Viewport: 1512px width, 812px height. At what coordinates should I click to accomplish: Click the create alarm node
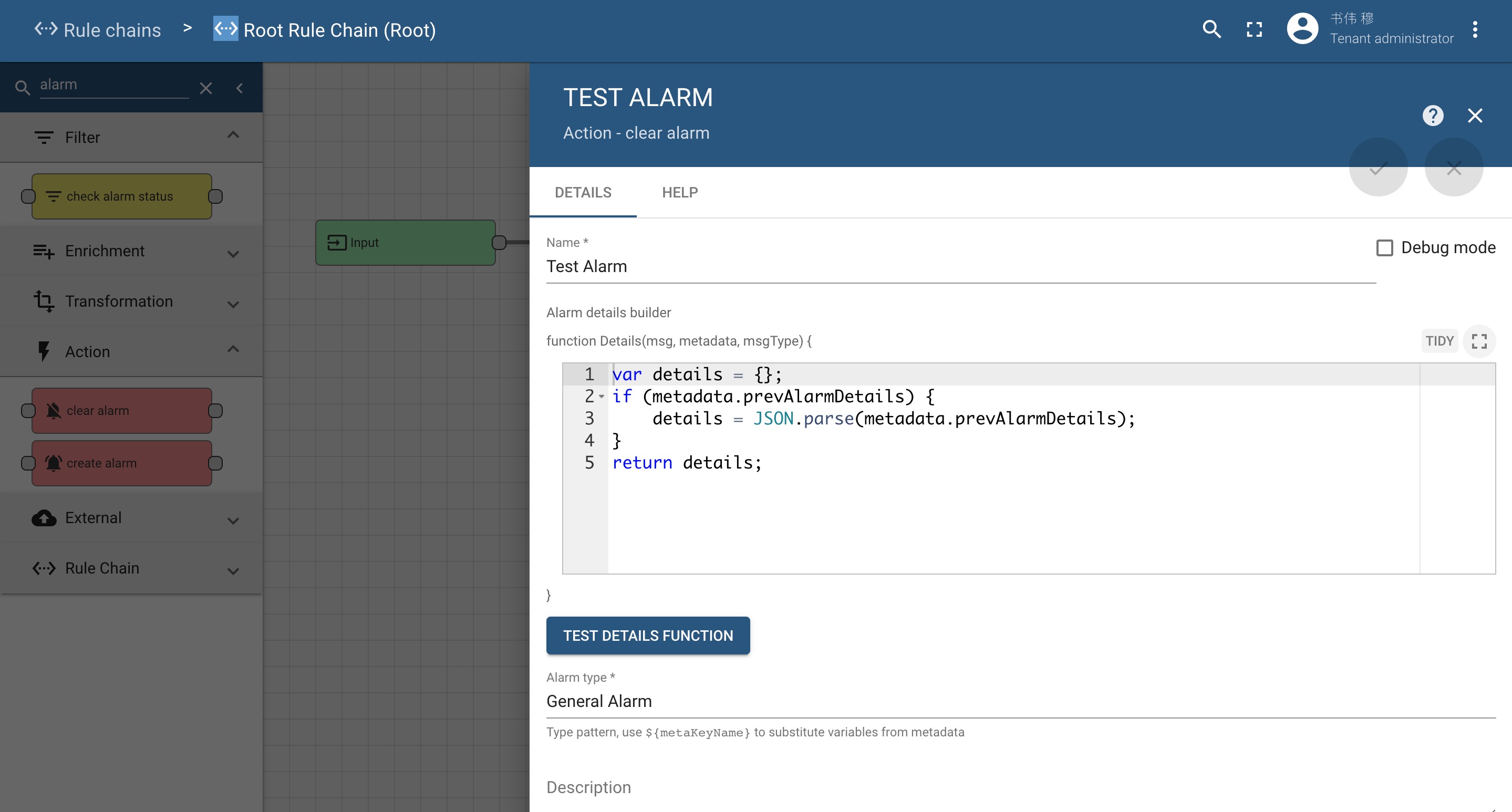[x=121, y=463]
